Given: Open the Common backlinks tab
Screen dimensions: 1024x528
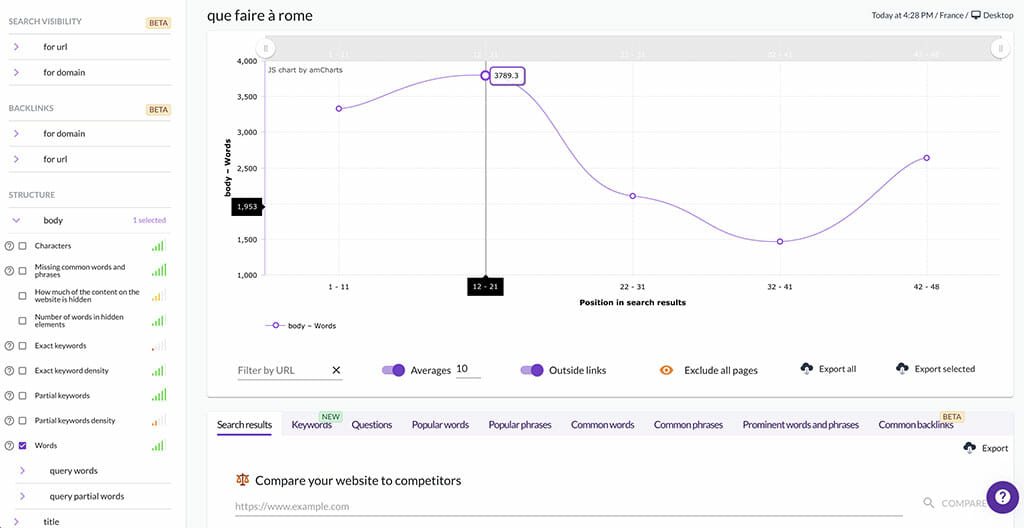Looking at the screenshot, I should (916, 425).
